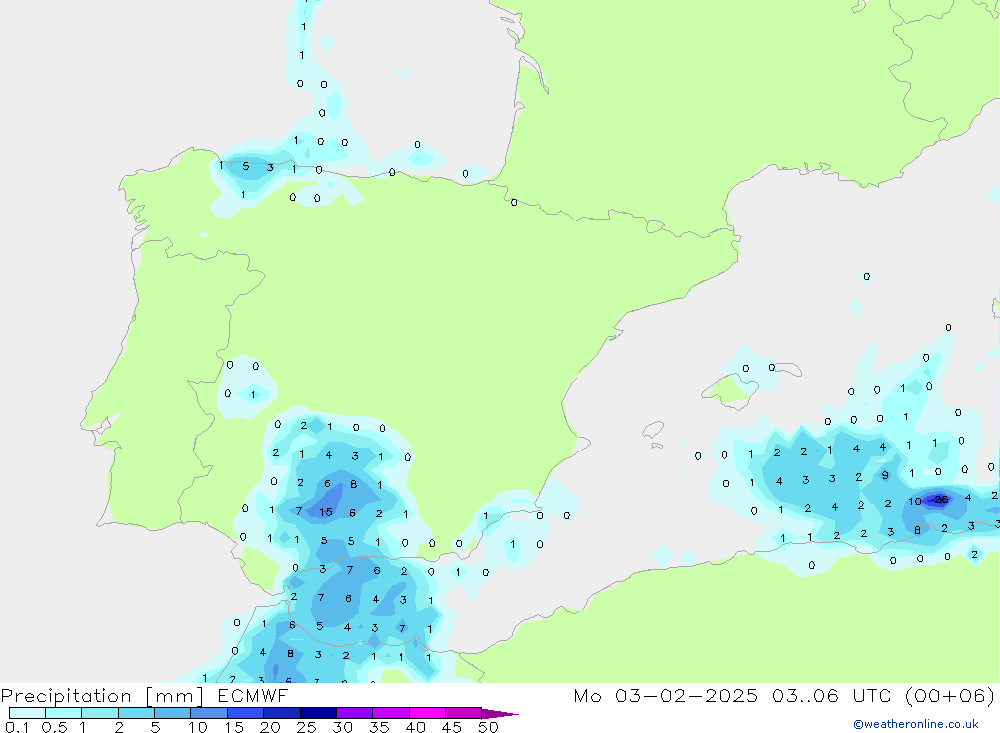Image resolution: width=1000 pixels, height=733 pixels.
Task: Click the legend label '0.1'
Action: click(x=17, y=727)
